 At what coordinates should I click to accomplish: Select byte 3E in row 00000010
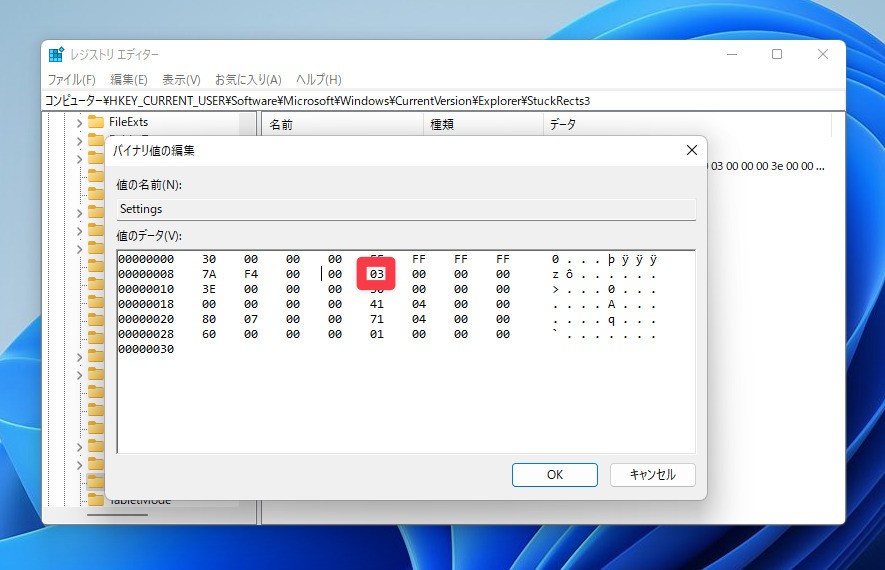point(209,289)
